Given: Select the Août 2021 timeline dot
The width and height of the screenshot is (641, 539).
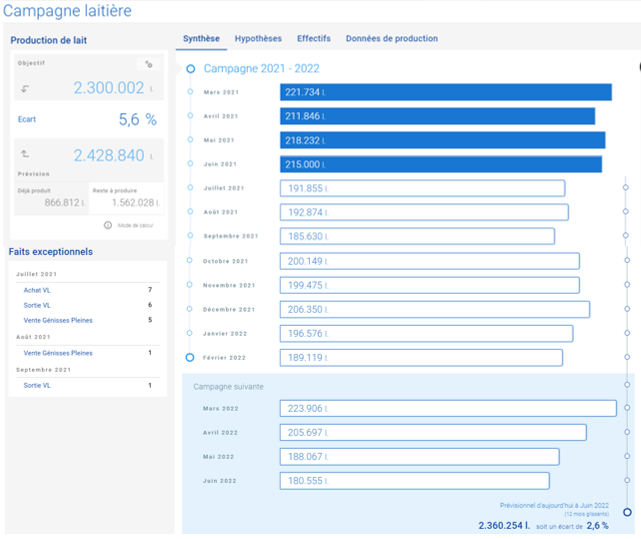Looking at the screenshot, I should click(190, 211).
